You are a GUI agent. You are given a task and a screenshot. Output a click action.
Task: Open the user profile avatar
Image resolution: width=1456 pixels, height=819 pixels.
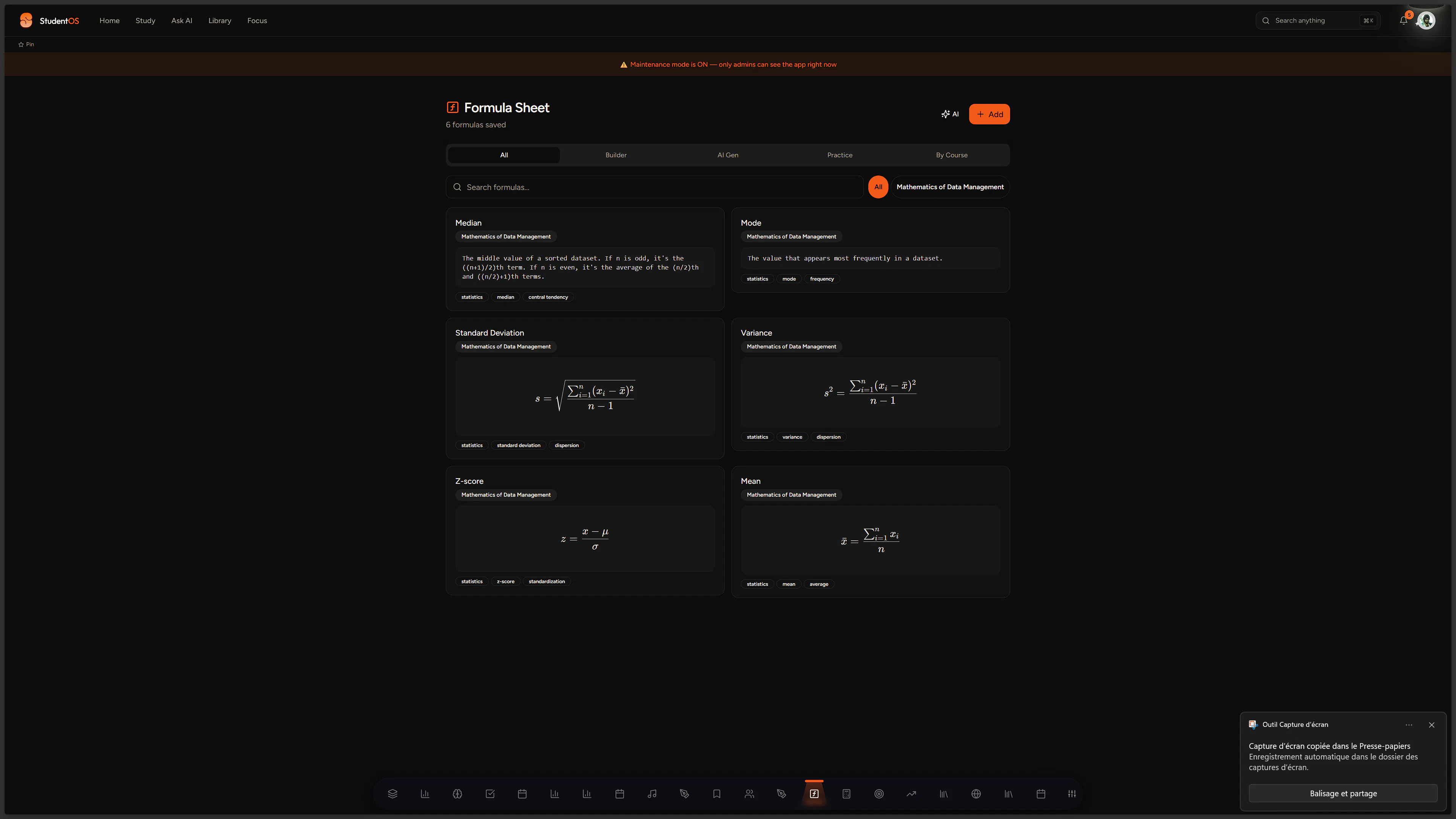point(1426,20)
